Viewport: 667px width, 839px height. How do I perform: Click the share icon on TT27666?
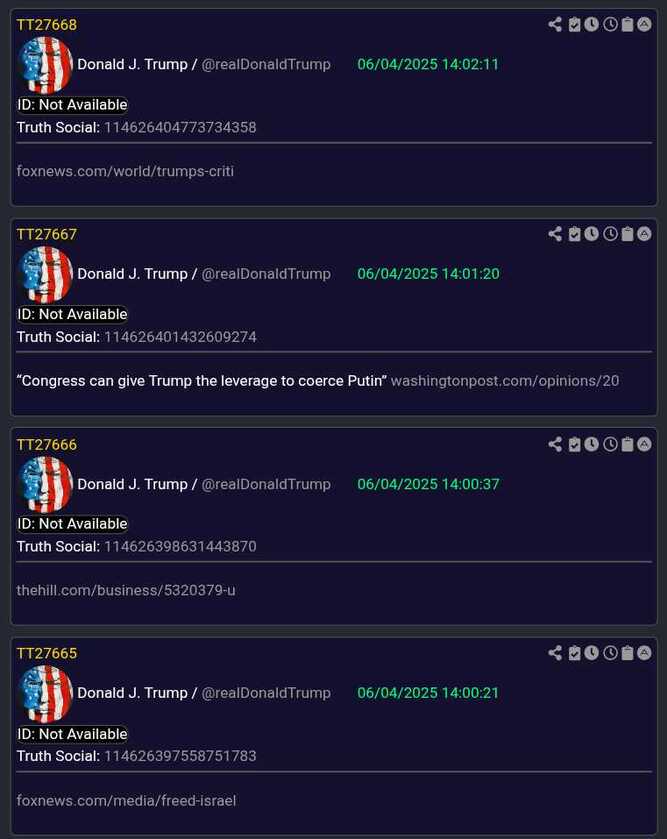point(555,444)
